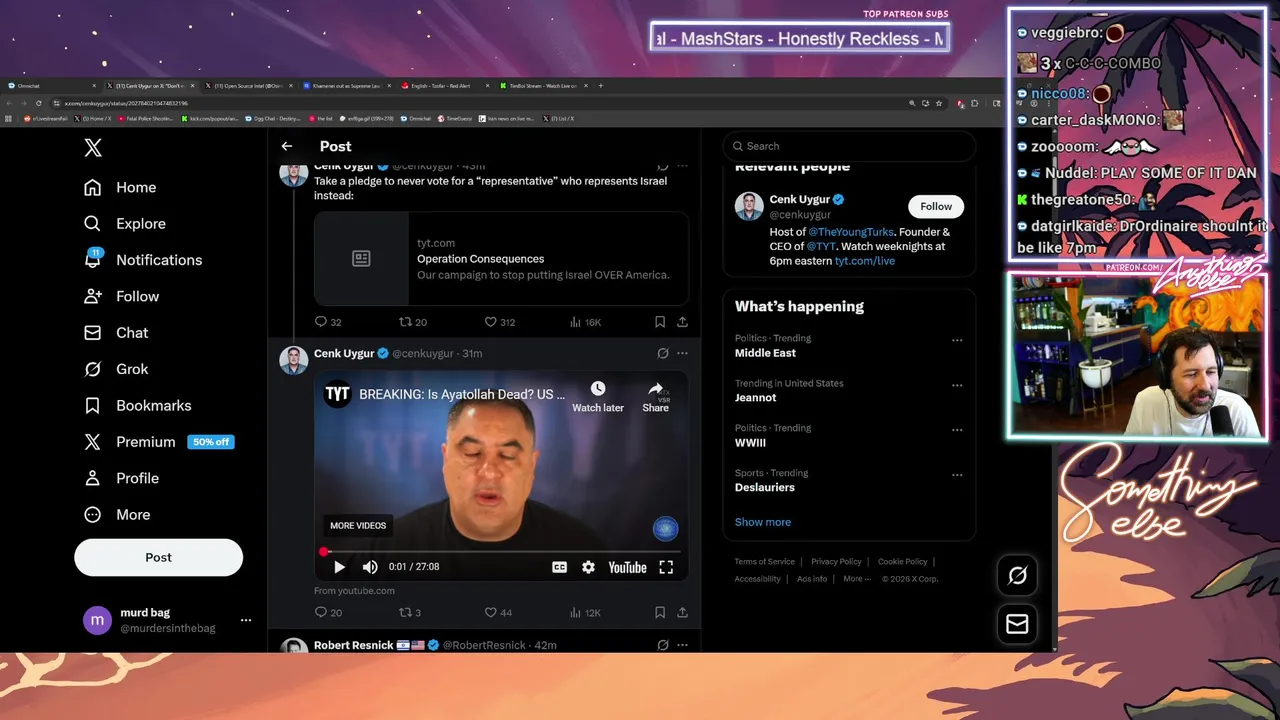Screen dimensions: 1280x720
Task: Seek on the video progress bar
Action: pos(500,551)
